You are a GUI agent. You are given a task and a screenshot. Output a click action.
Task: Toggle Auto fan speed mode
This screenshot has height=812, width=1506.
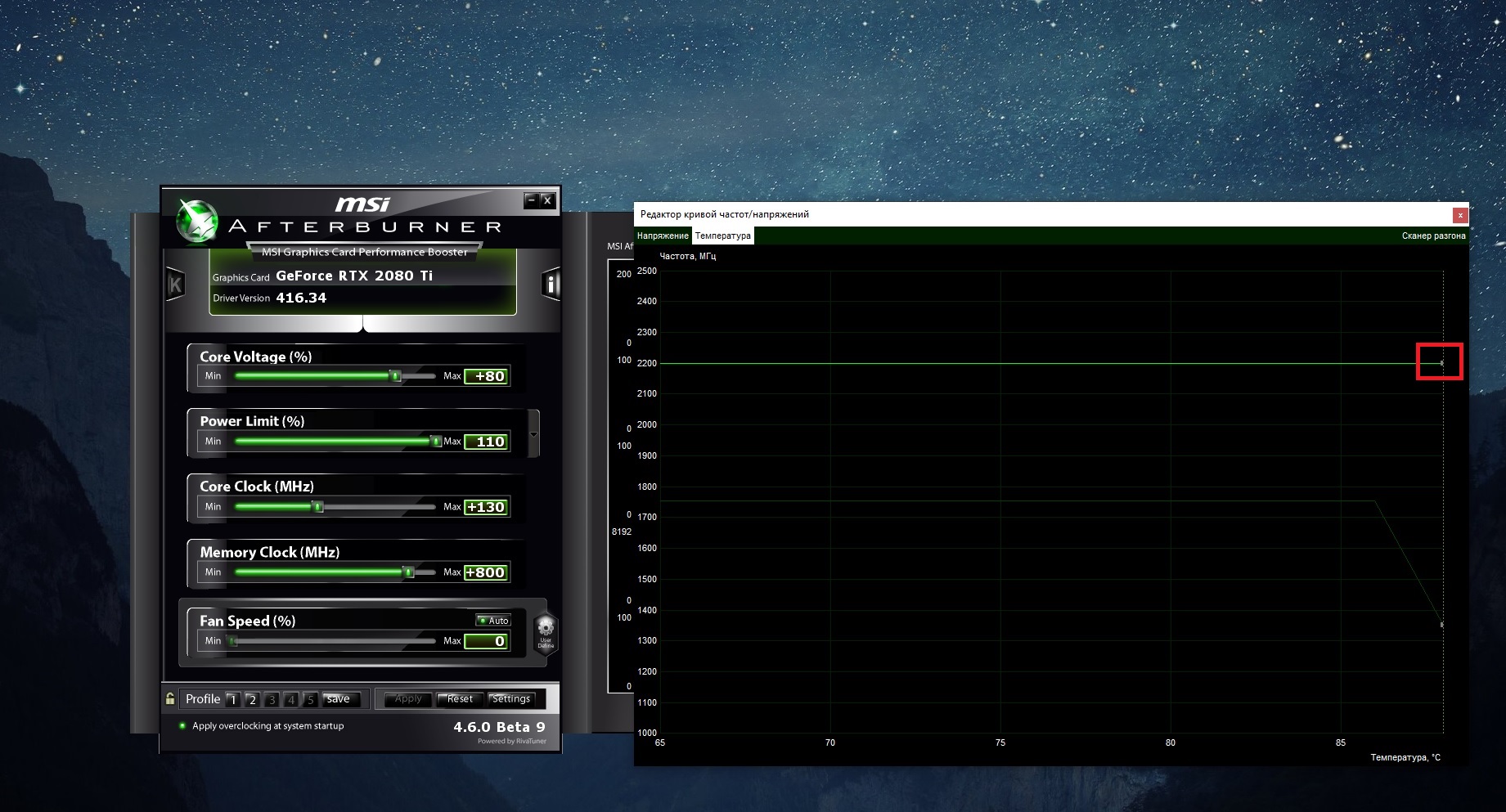(x=493, y=620)
